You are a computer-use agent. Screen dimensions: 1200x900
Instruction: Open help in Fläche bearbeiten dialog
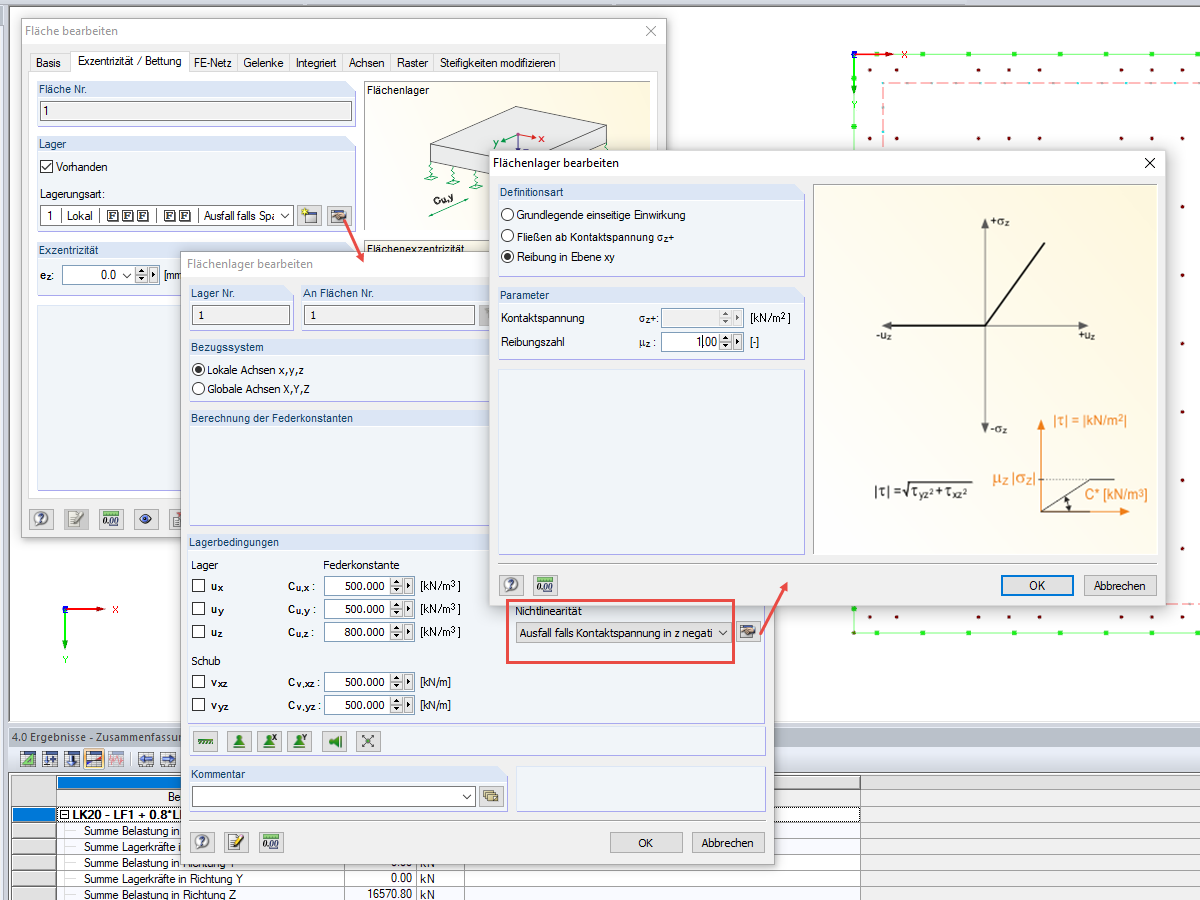coord(41,518)
